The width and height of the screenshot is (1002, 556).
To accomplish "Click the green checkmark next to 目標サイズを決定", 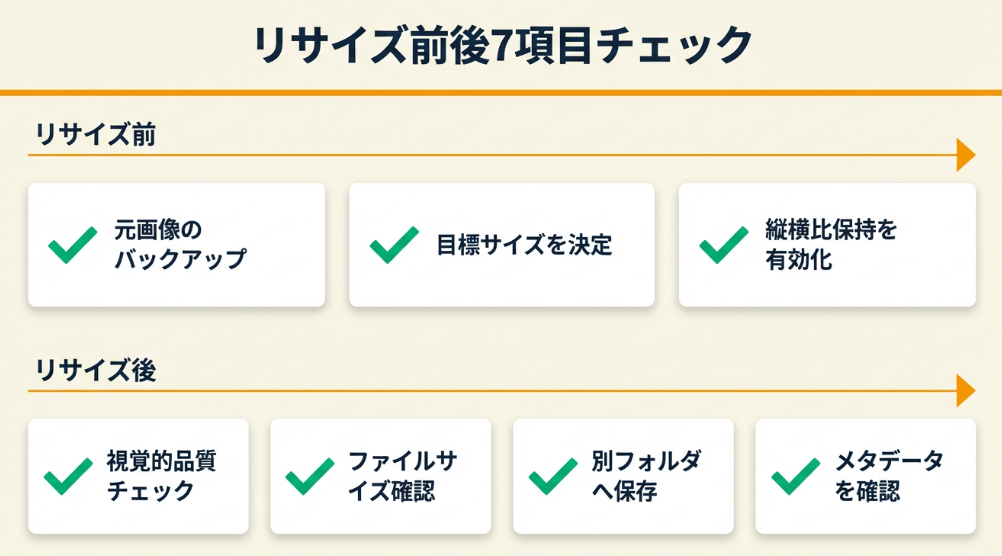I will [x=394, y=245].
